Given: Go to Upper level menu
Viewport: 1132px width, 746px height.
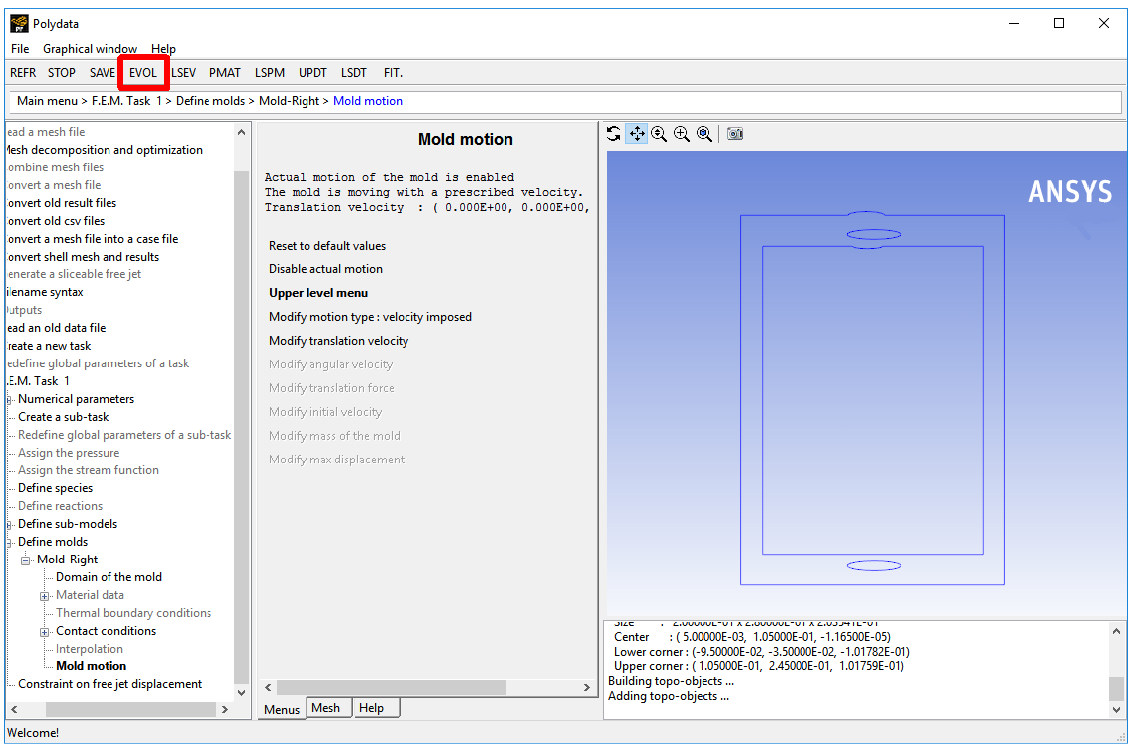Looking at the screenshot, I should [318, 292].
